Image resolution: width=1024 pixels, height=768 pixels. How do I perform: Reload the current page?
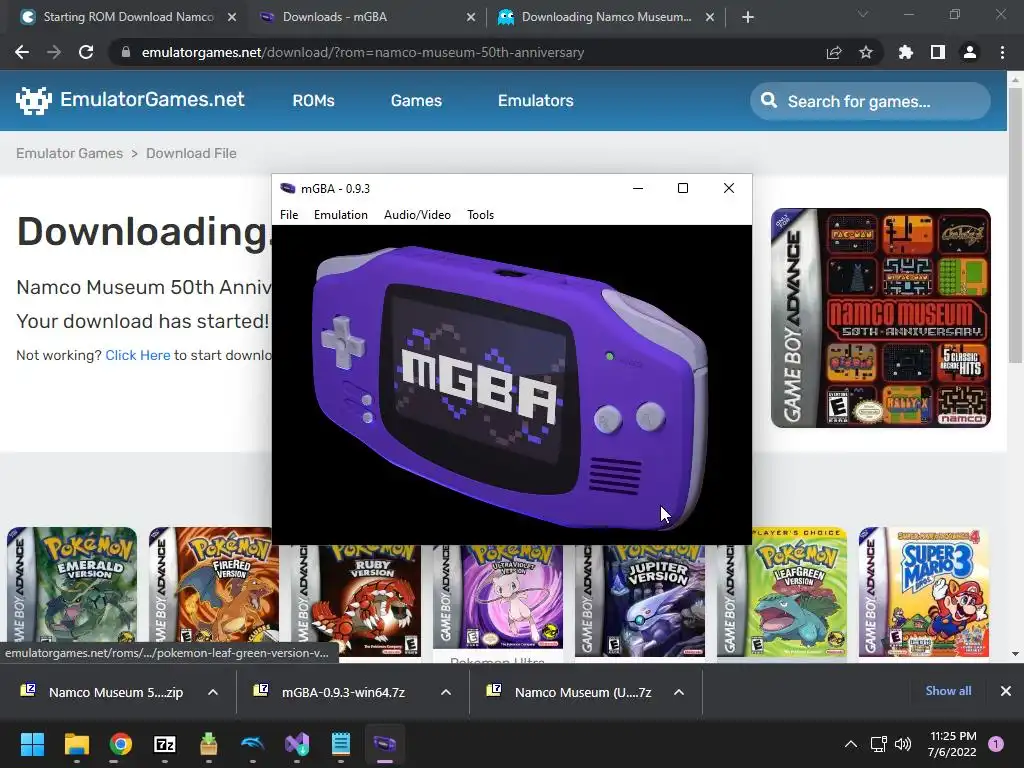(86, 52)
